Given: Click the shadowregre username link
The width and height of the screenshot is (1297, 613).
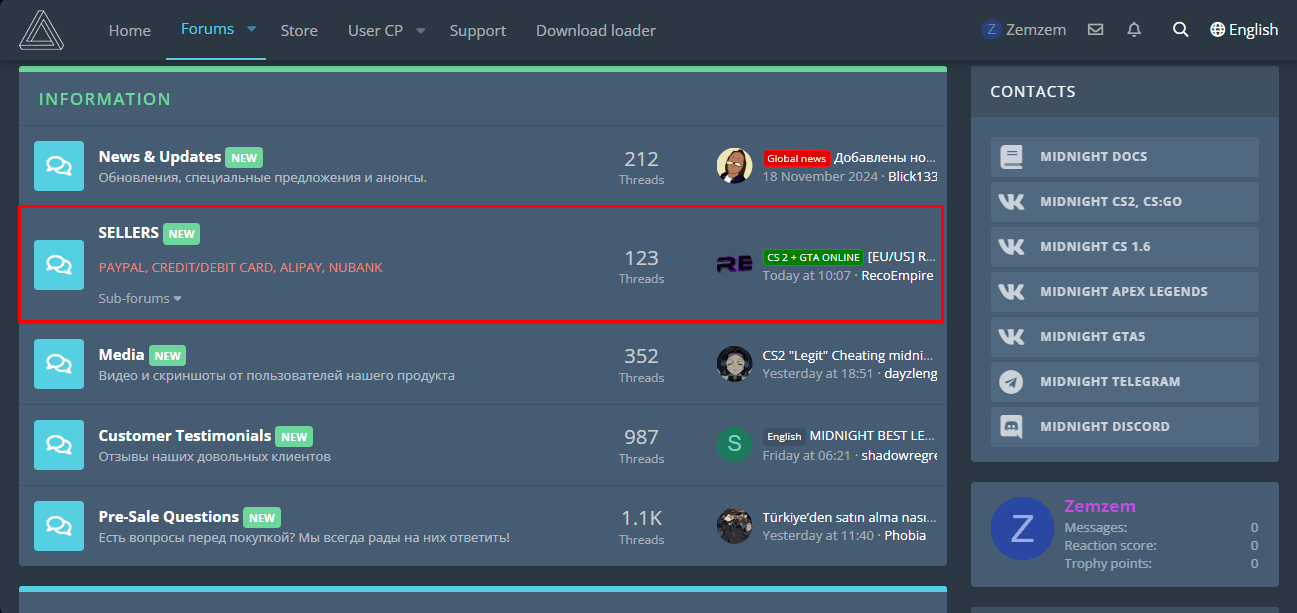Looking at the screenshot, I should (900, 455).
